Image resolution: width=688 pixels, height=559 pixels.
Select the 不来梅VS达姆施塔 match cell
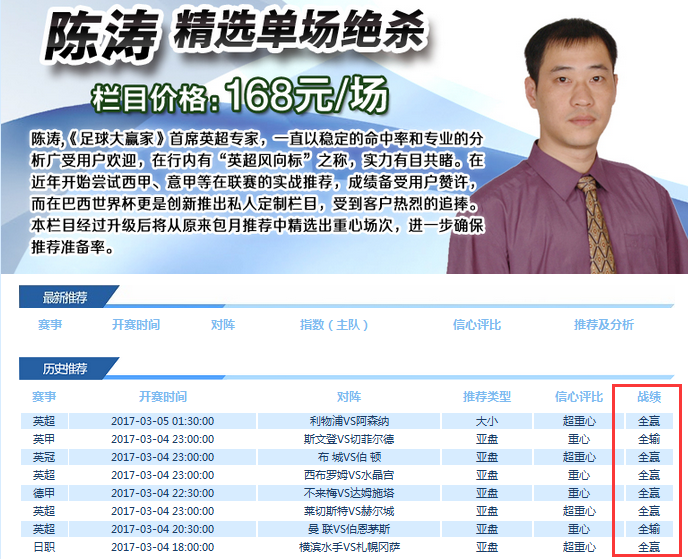click(349, 493)
